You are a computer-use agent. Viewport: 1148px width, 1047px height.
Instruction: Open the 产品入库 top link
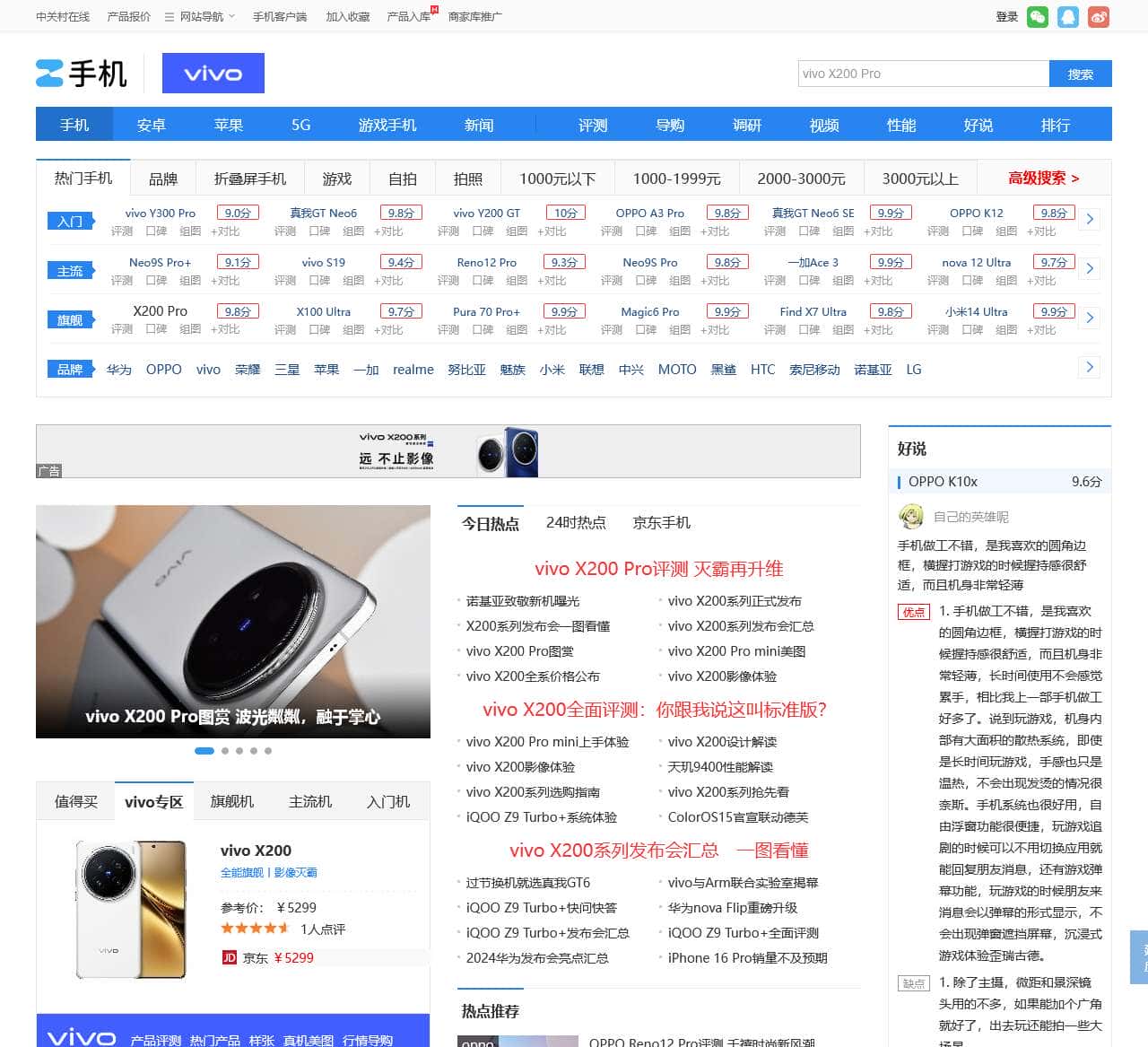pyautogui.click(x=409, y=17)
